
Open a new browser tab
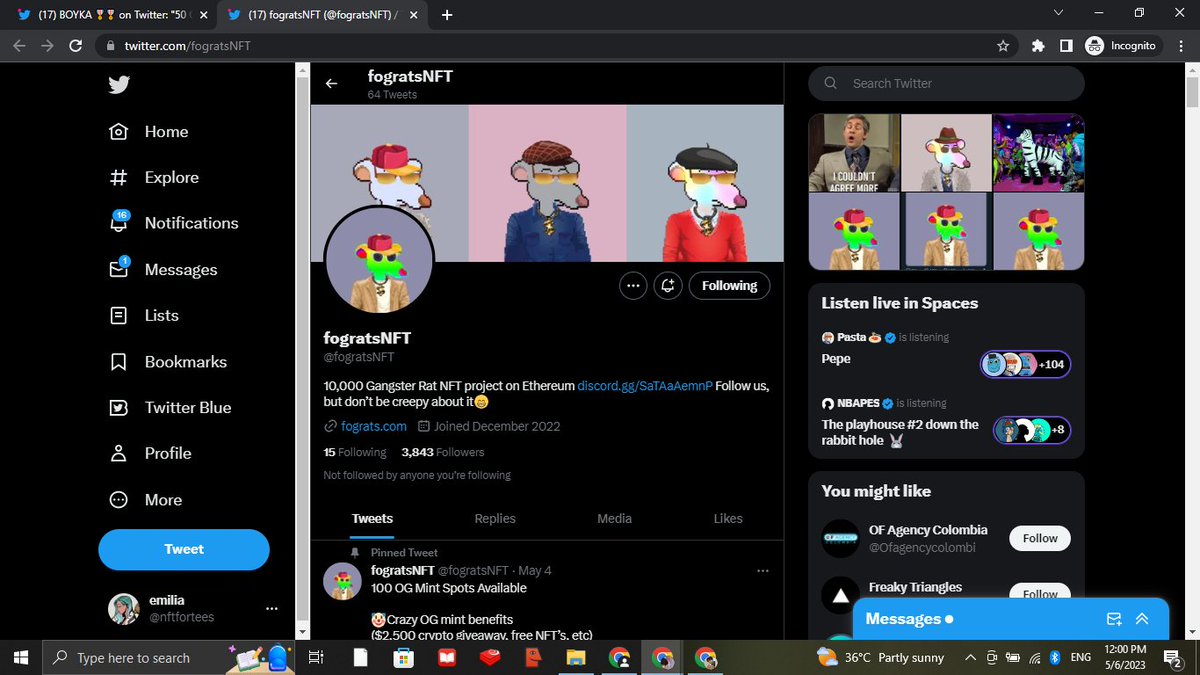tap(446, 15)
